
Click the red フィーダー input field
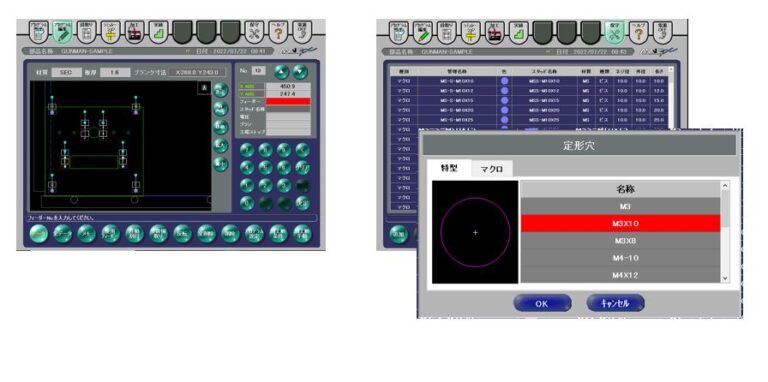[x=288, y=101]
